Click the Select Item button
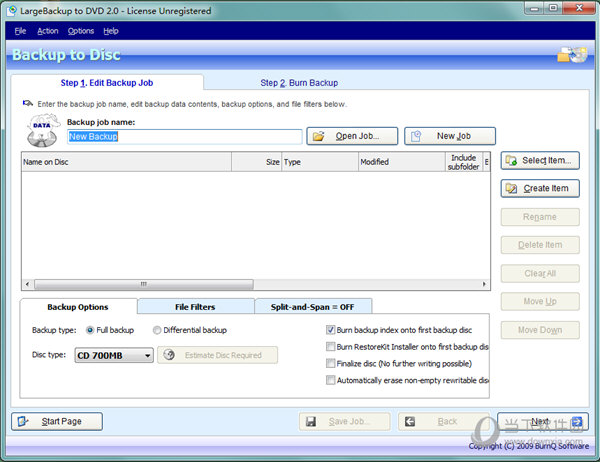The image size is (600, 462). click(x=540, y=160)
